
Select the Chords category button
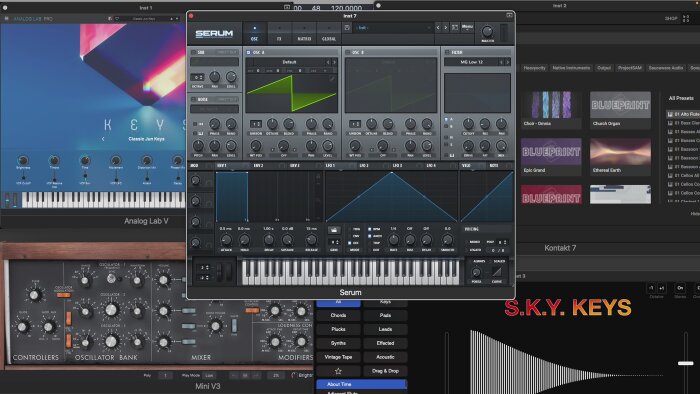pos(338,315)
